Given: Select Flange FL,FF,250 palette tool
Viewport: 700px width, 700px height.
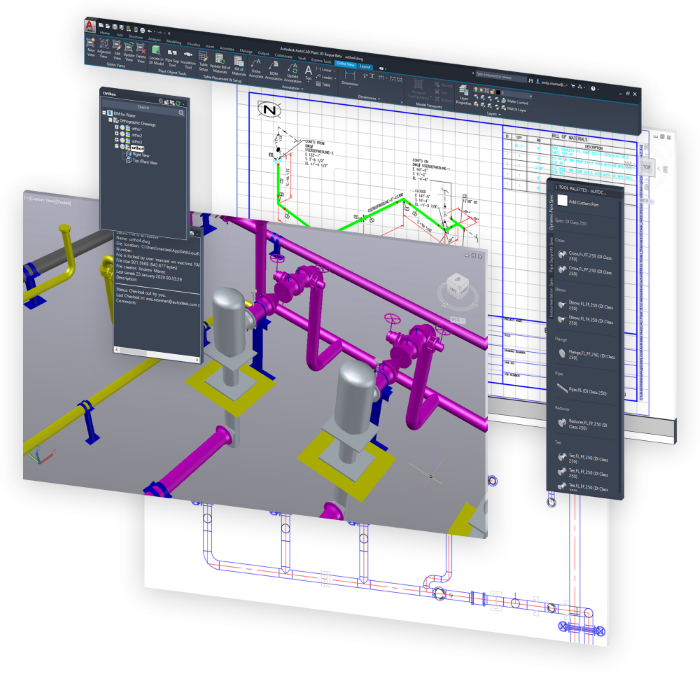Looking at the screenshot, I should [586, 355].
